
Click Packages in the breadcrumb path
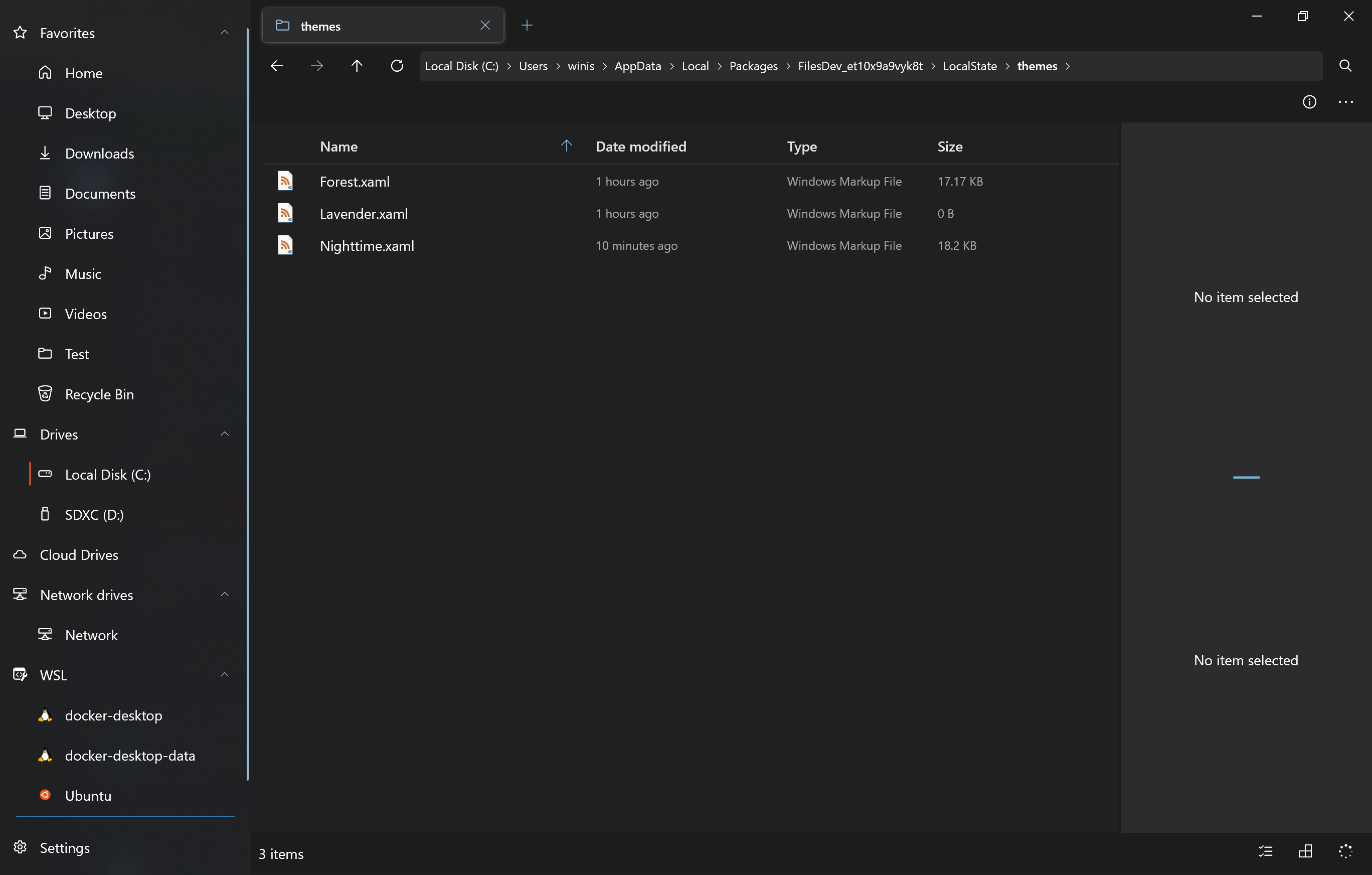pos(753,66)
